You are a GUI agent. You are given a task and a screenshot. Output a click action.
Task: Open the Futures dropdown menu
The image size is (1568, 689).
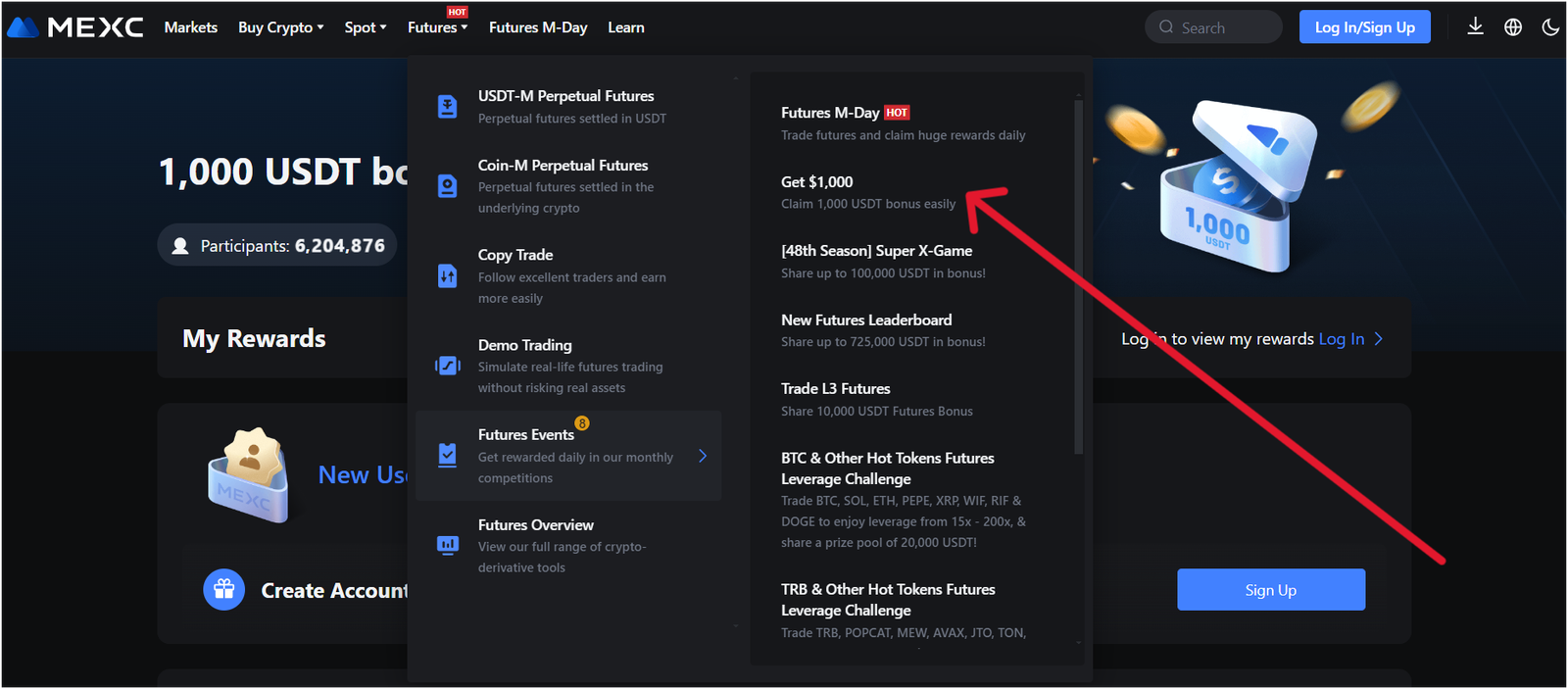click(437, 27)
